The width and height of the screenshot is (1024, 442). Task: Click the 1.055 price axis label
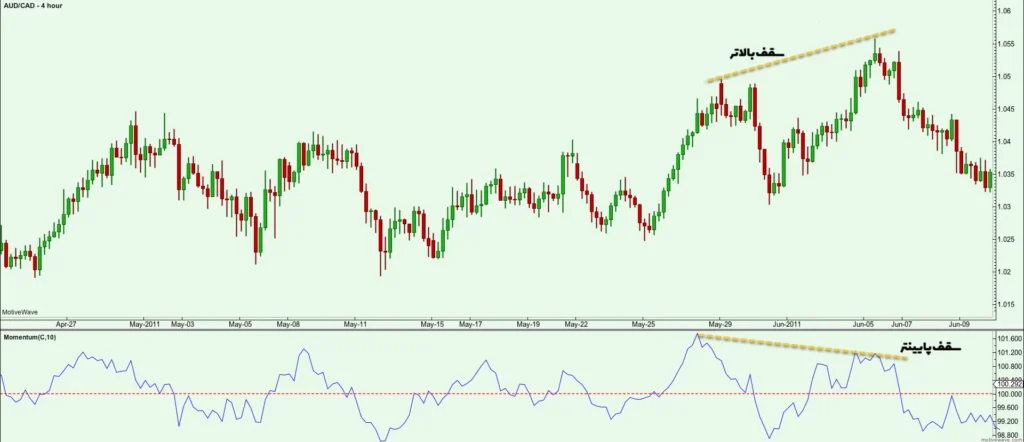click(x=1007, y=45)
